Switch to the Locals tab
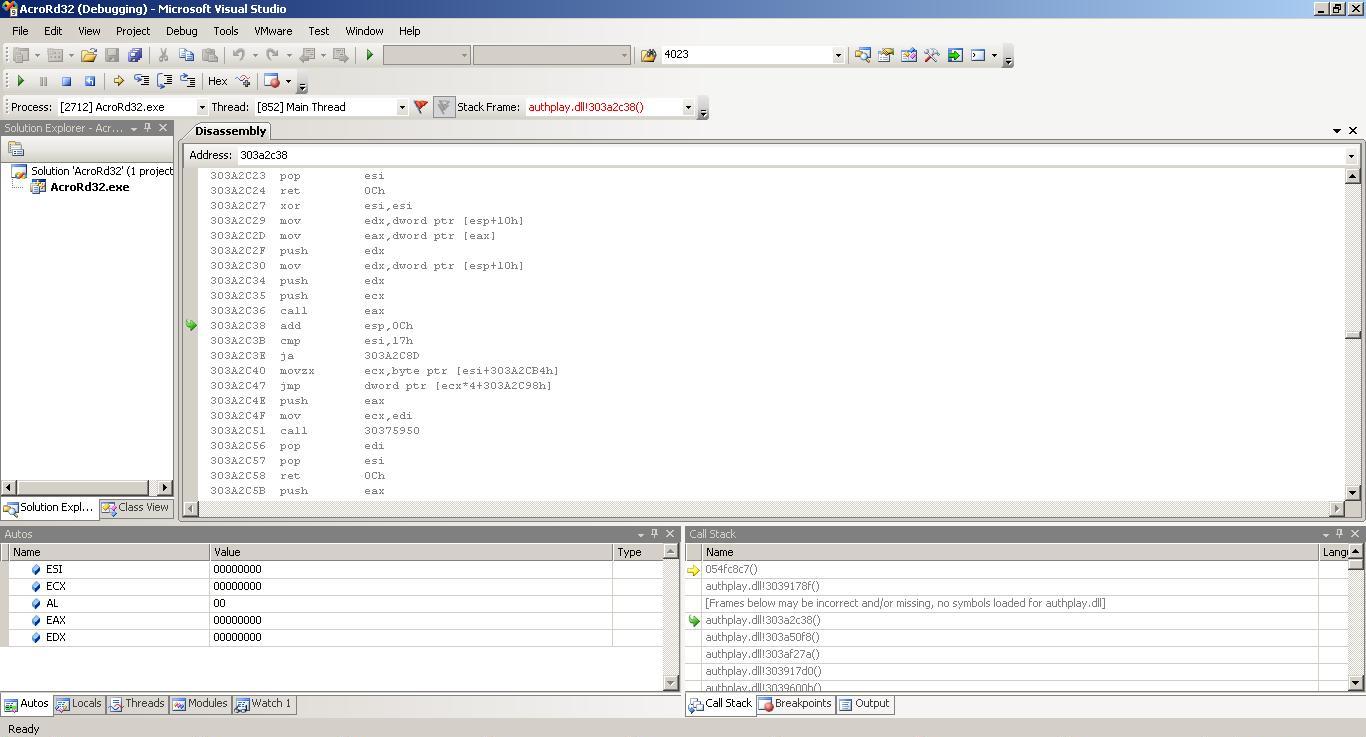This screenshot has height=737, width=1366. [x=78, y=704]
